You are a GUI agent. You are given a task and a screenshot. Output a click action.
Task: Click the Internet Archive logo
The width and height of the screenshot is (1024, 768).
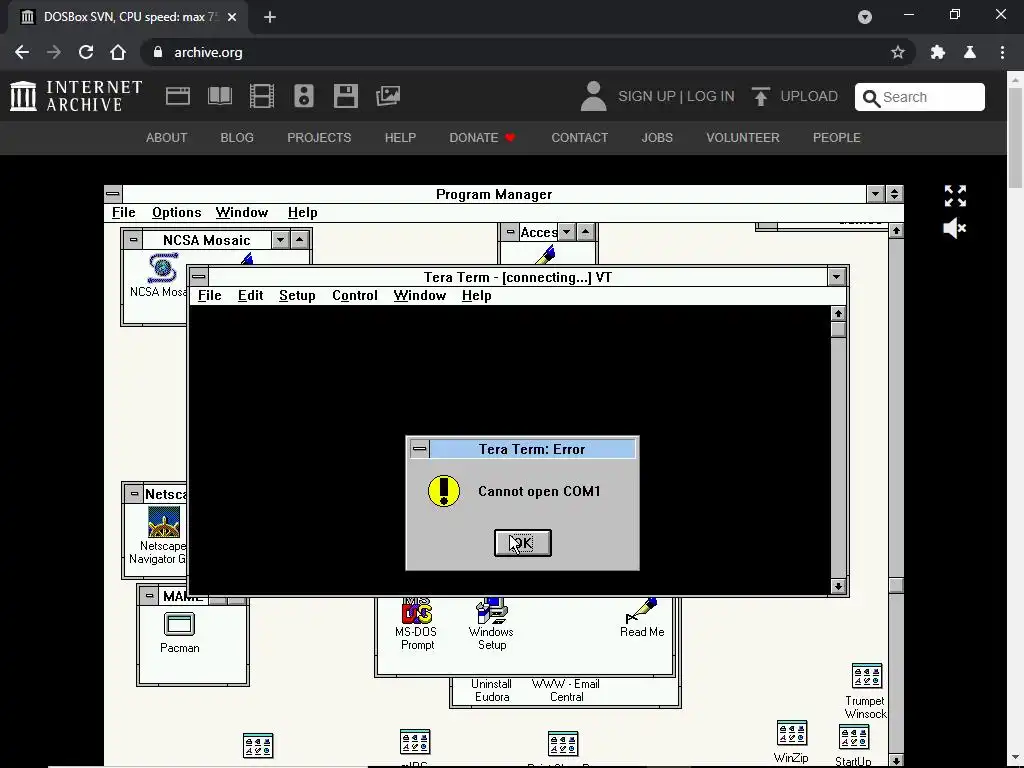(76, 96)
